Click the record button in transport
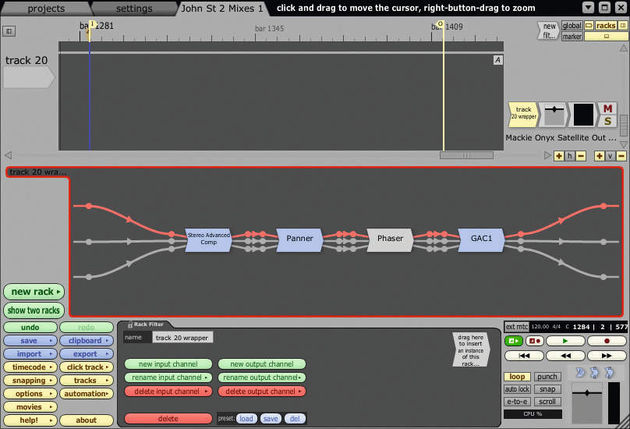Screen dimensions: 630x429 (607, 341)
